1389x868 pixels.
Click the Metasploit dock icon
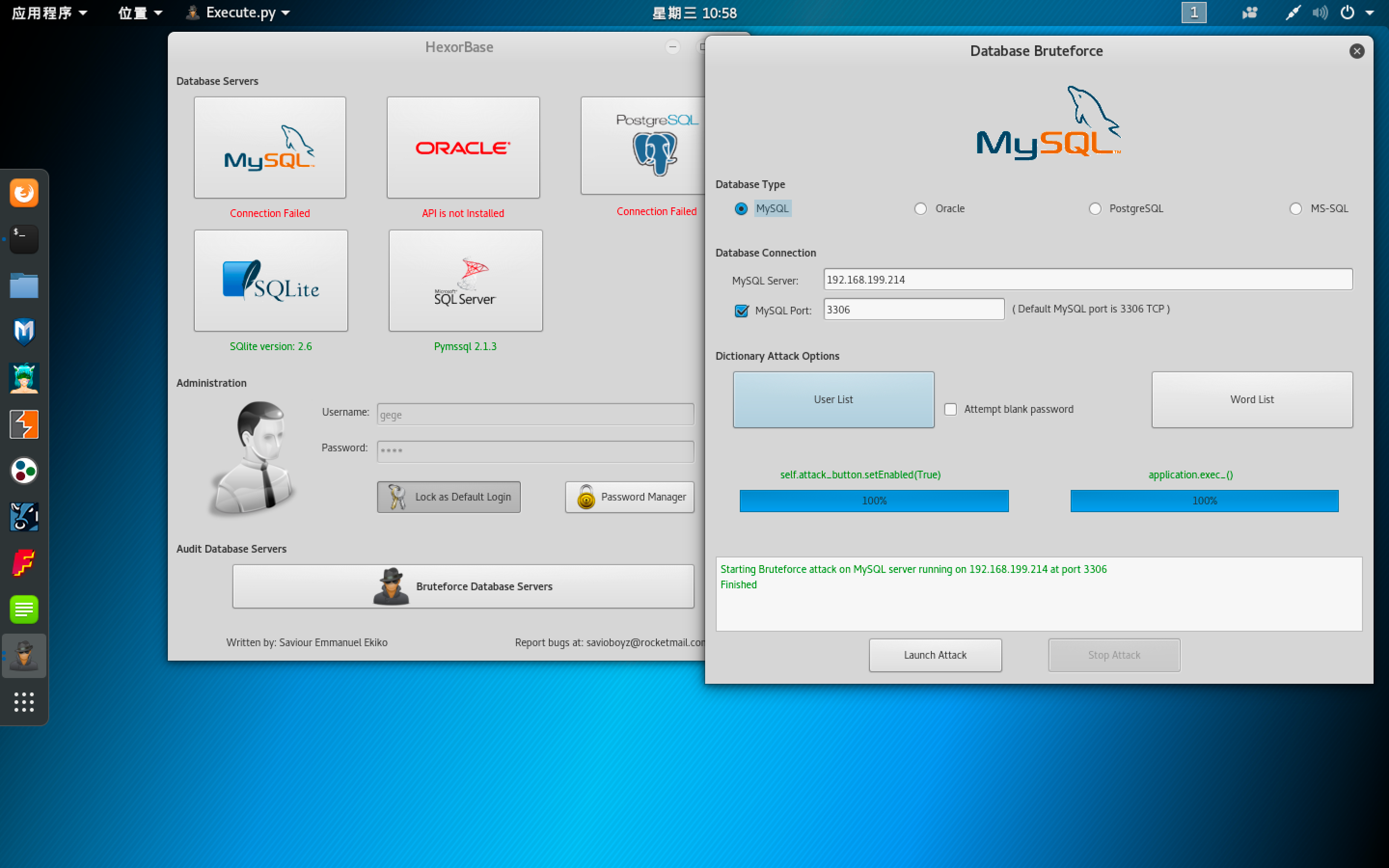click(x=24, y=332)
